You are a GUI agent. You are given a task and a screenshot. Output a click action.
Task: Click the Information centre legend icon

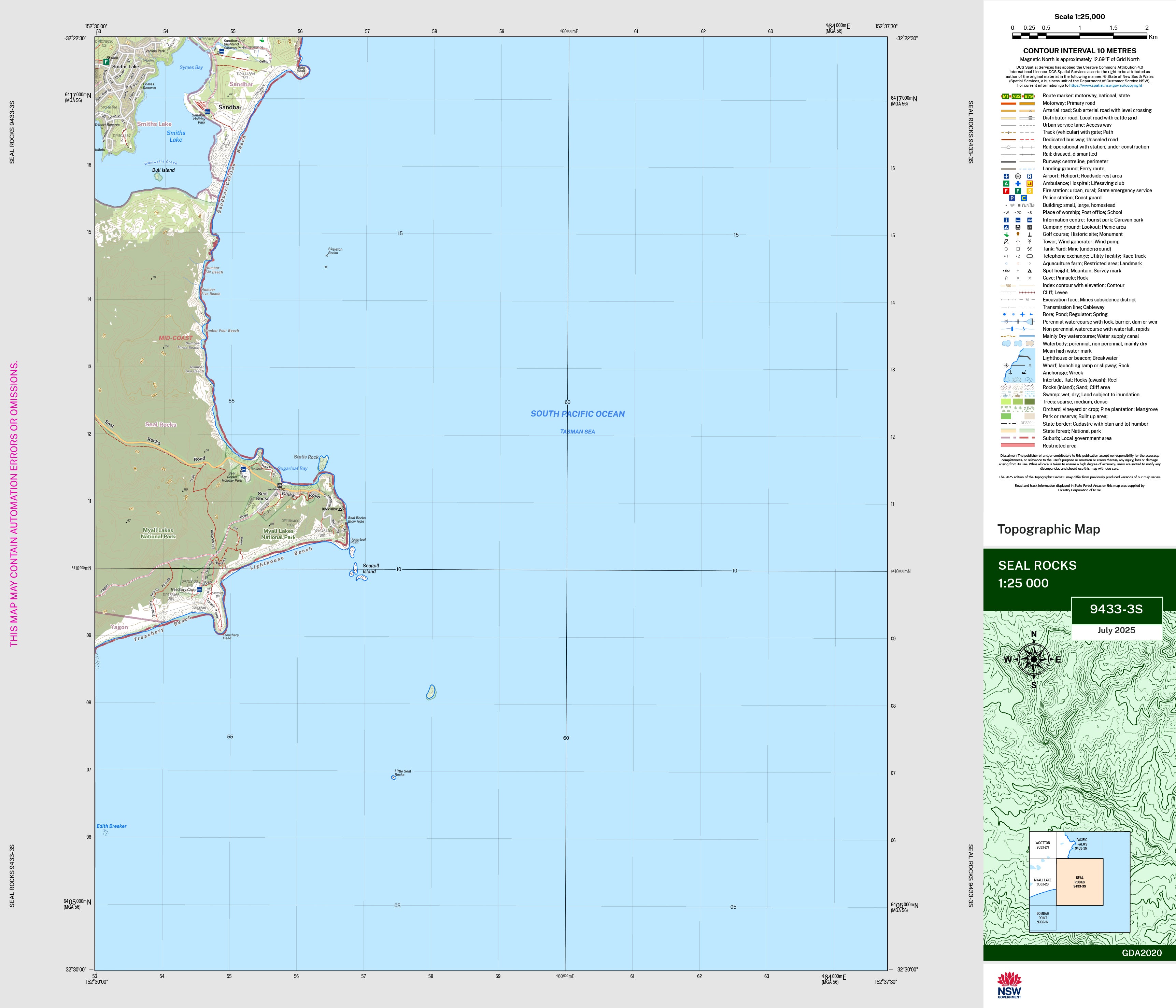tap(1006, 219)
